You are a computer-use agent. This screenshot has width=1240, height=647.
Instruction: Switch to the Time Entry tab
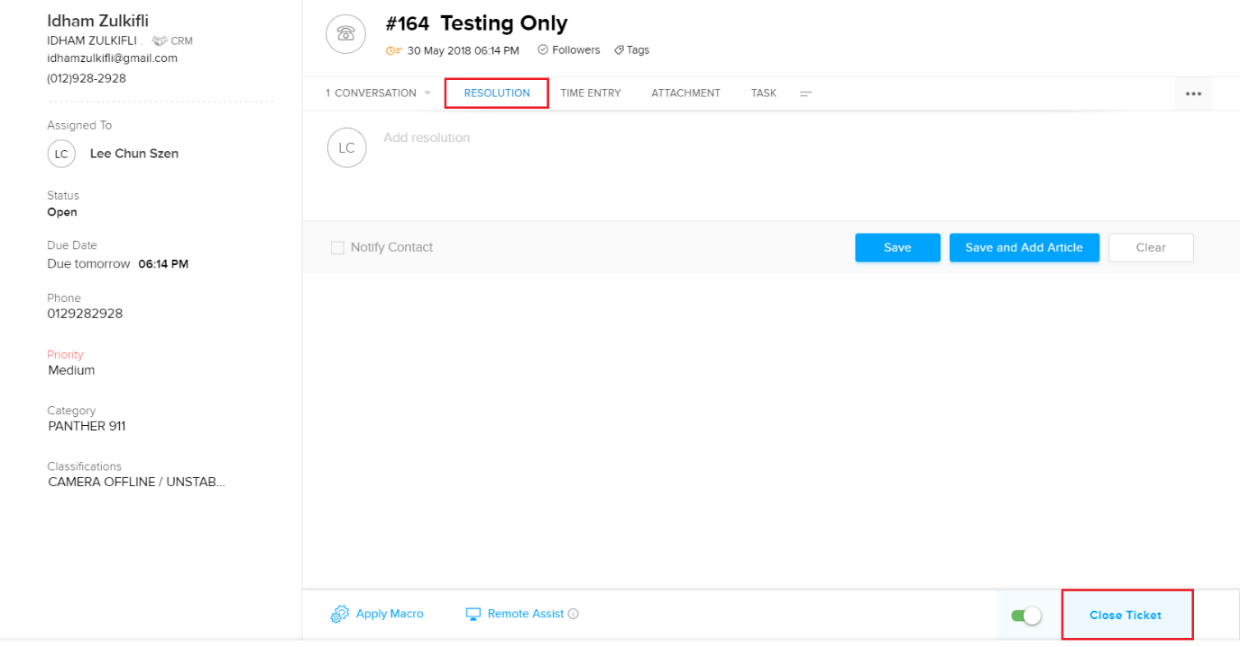590,93
